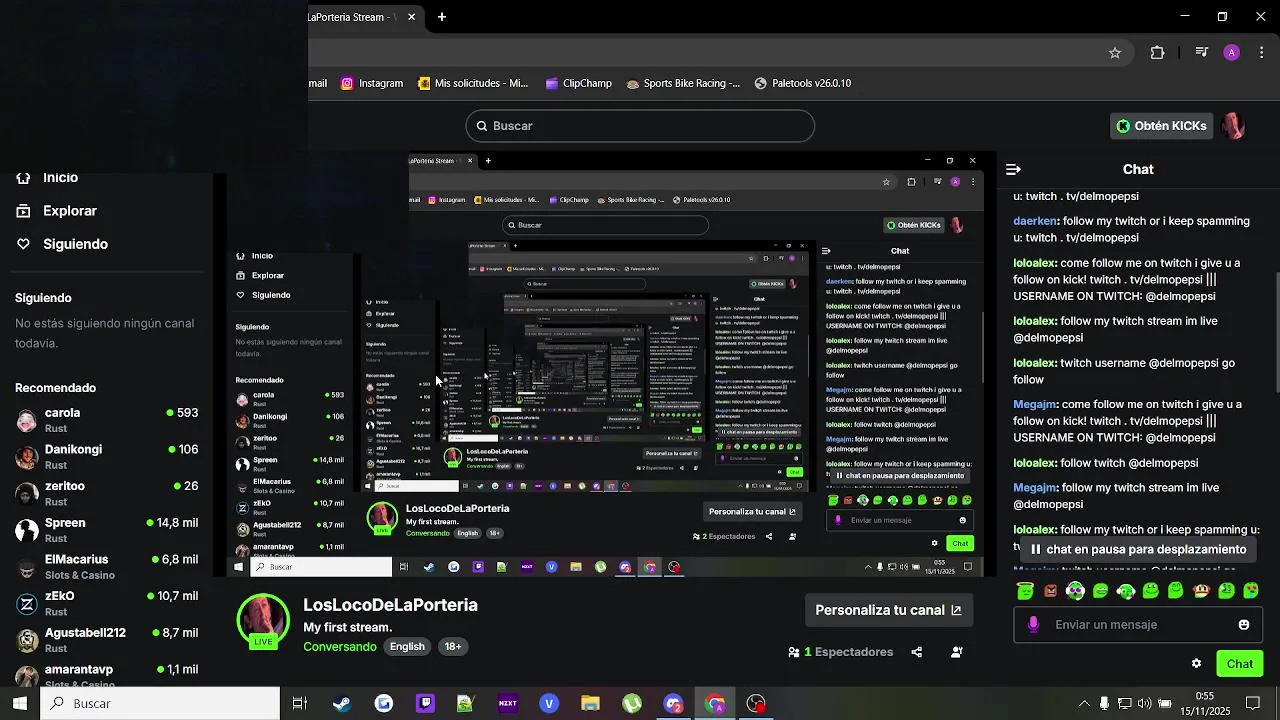
Task: Resume chat via pause banner
Action: tap(1138, 549)
